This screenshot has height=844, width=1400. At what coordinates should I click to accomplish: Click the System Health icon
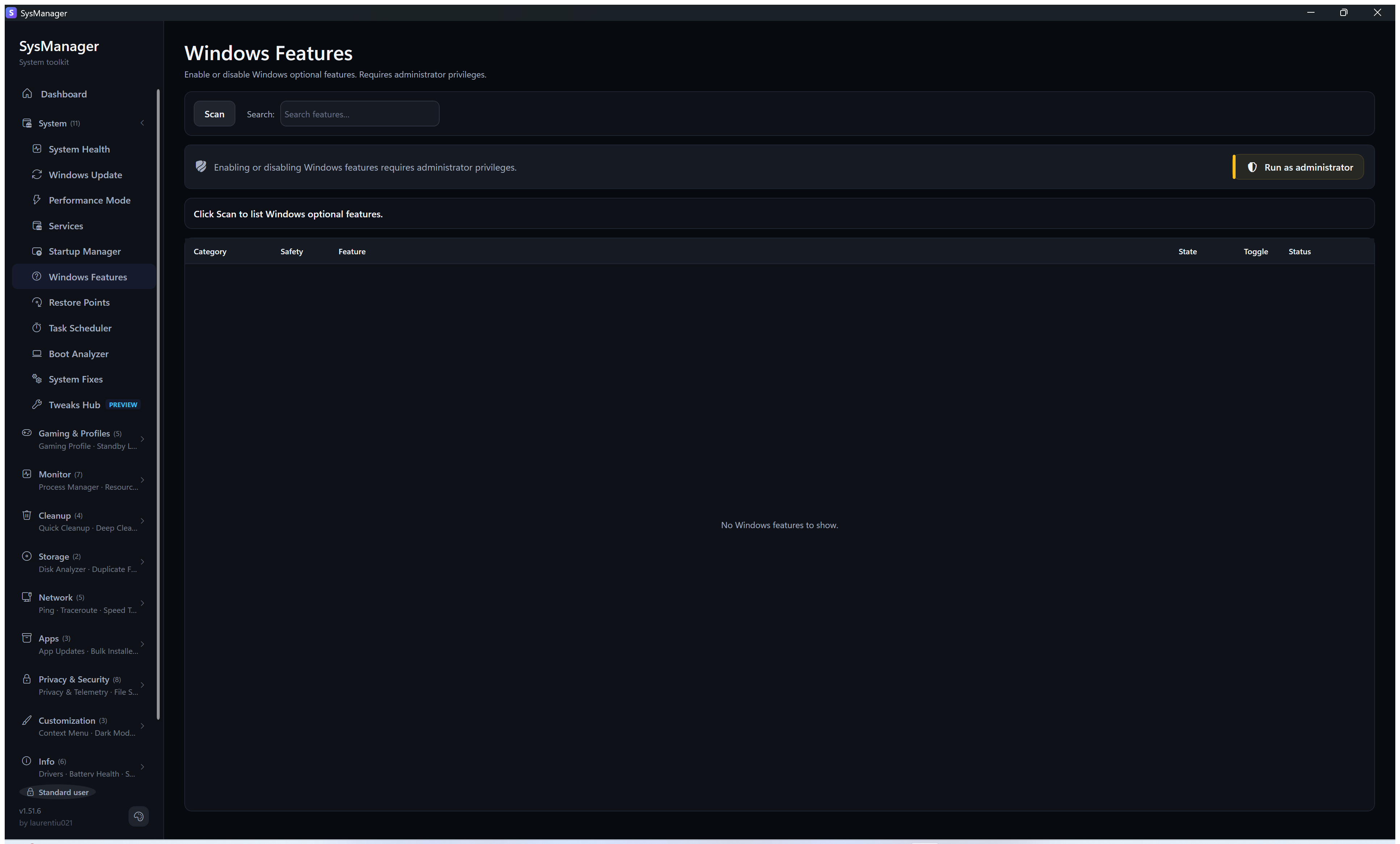click(37, 149)
